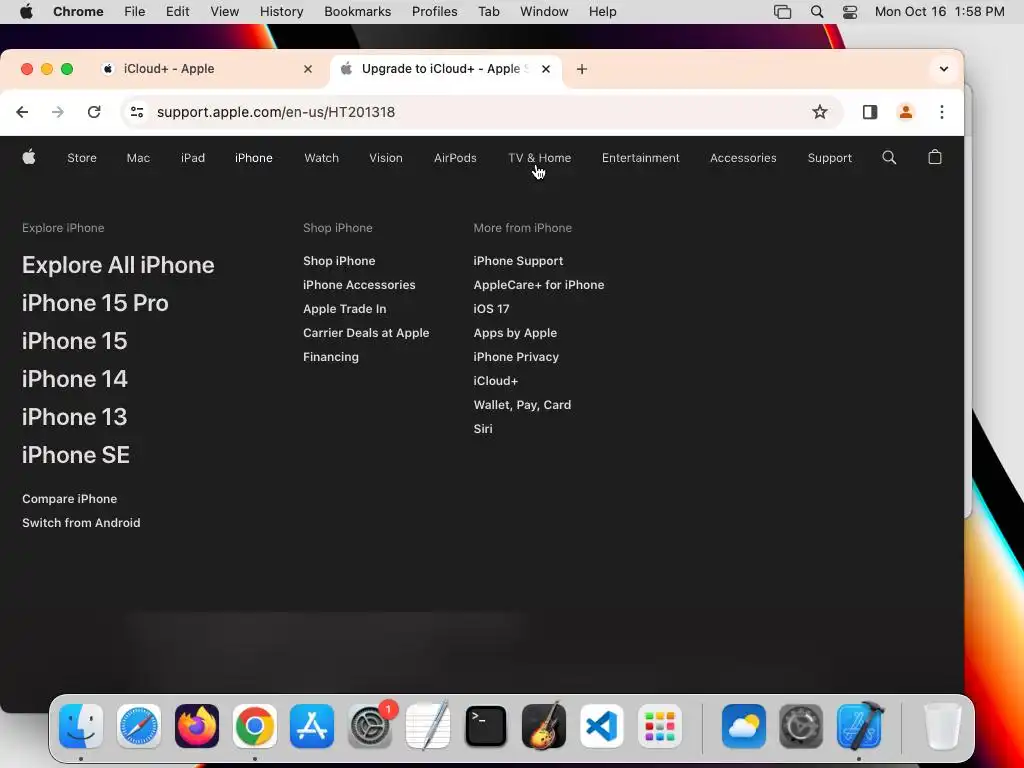1024x768 pixels.
Task: Click Entertainment in Apple navigation
Action: (x=641, y=158)
